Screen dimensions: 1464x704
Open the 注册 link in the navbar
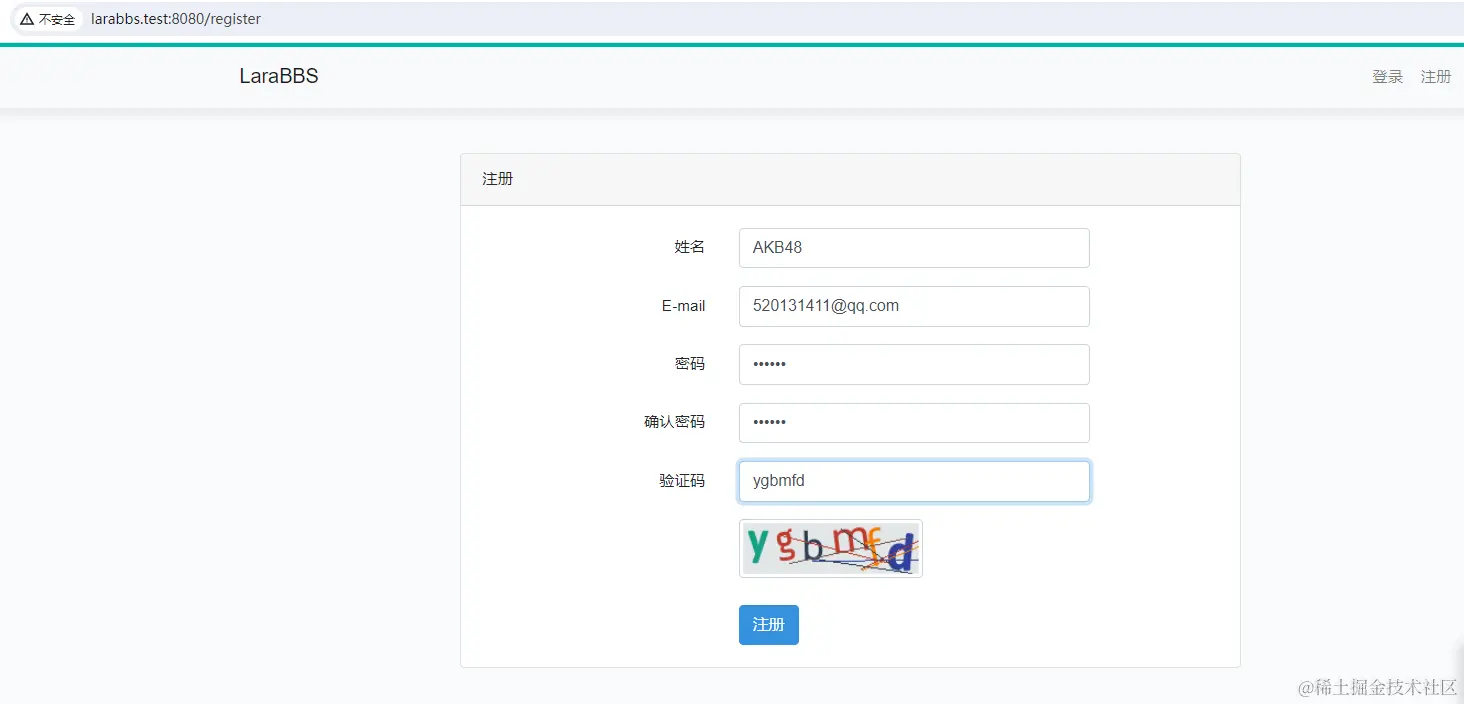1436,77
